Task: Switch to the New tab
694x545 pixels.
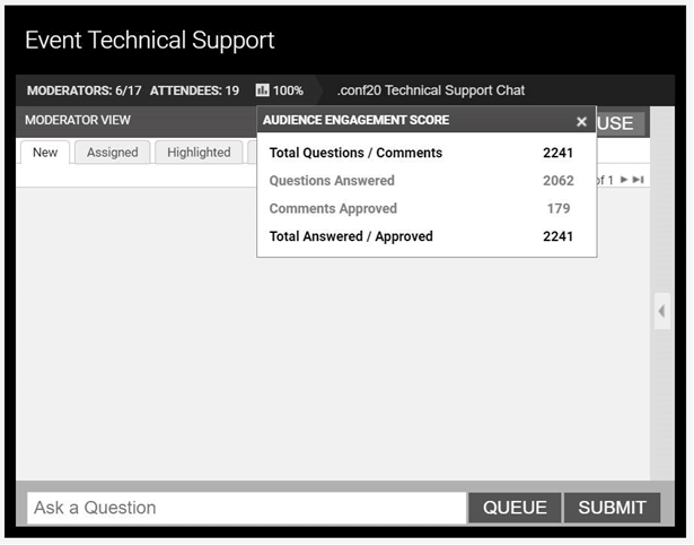Action: 45,152
